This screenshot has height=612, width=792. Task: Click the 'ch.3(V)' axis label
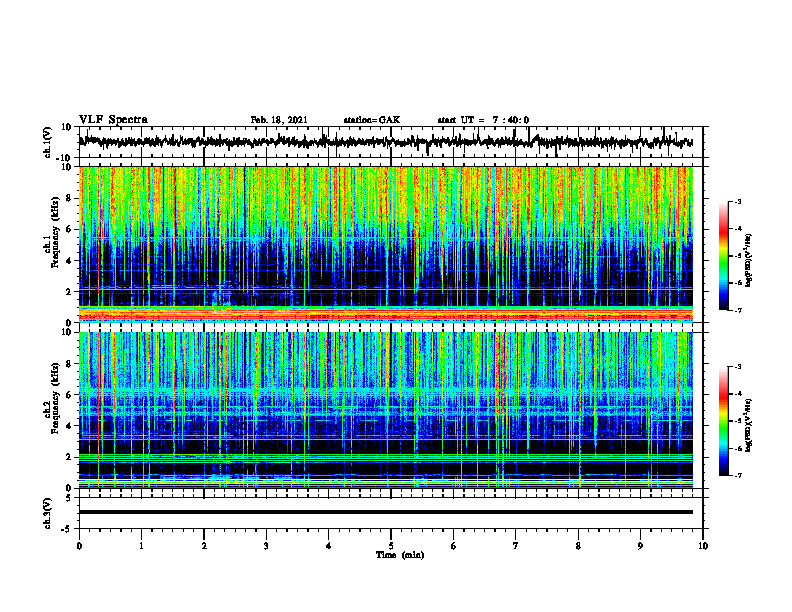[x=48, y=513]
